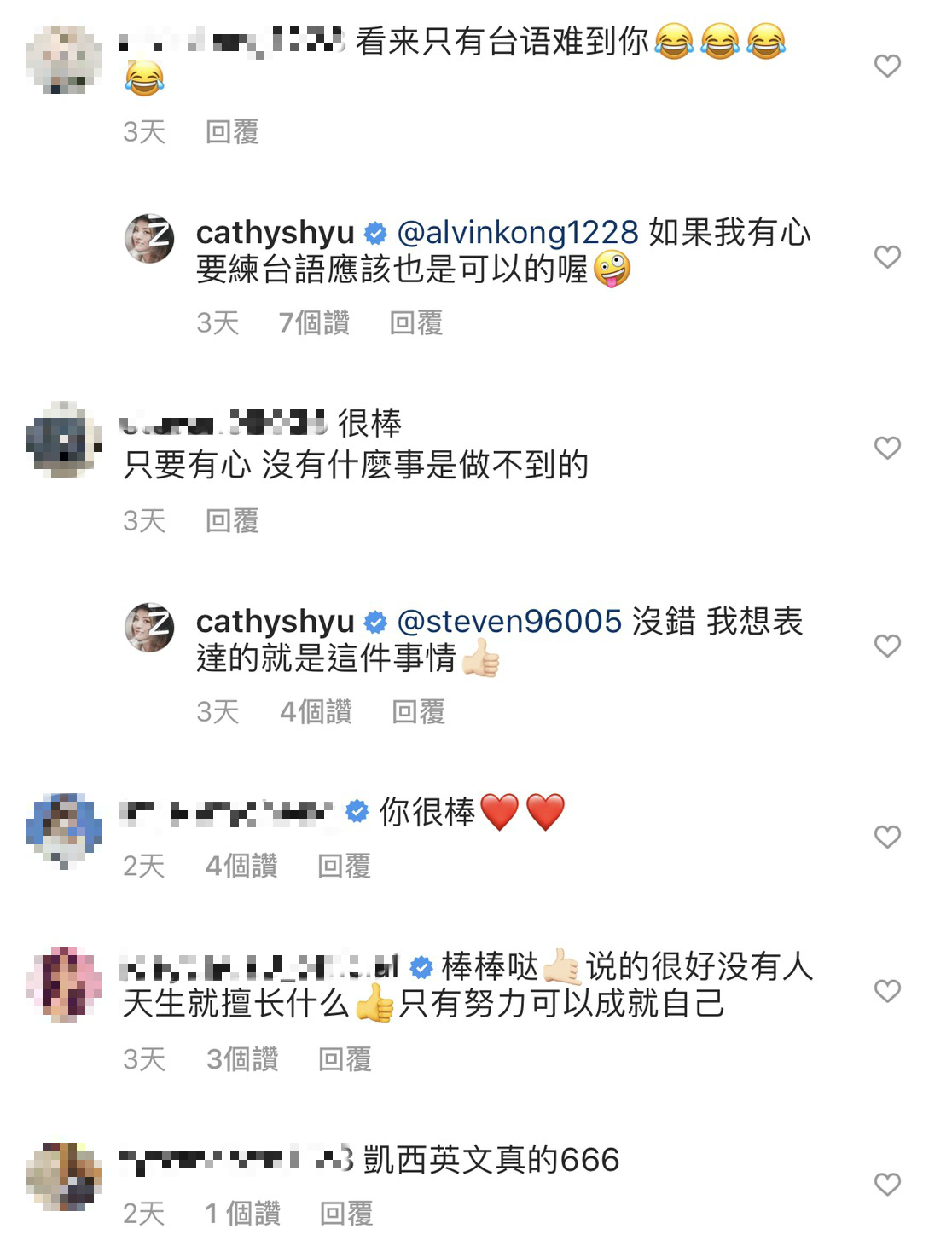952x1252 pixels.
Task: Heart the 棒棒哒 comment
Action: [887, 991]
